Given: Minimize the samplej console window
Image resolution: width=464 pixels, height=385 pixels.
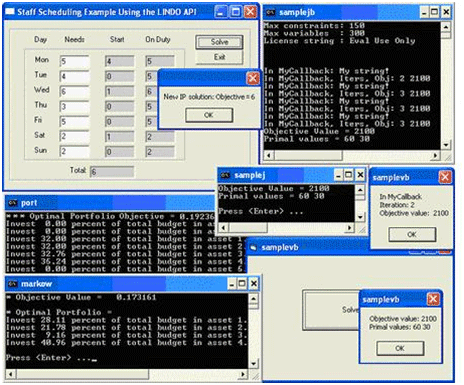Looking at the screenshot, I should click(x=338, y=175).
